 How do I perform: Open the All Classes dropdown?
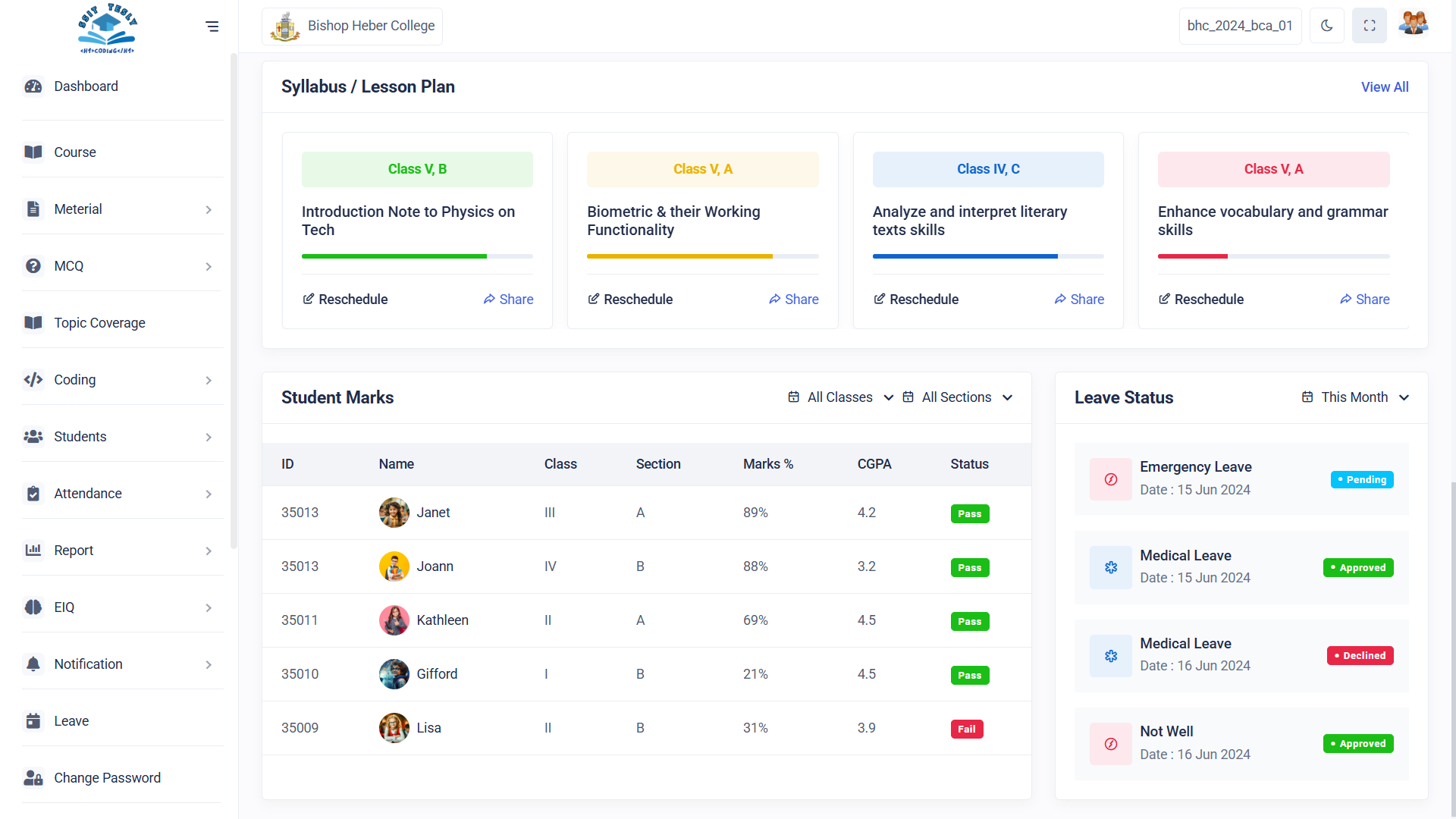[840, 397]
